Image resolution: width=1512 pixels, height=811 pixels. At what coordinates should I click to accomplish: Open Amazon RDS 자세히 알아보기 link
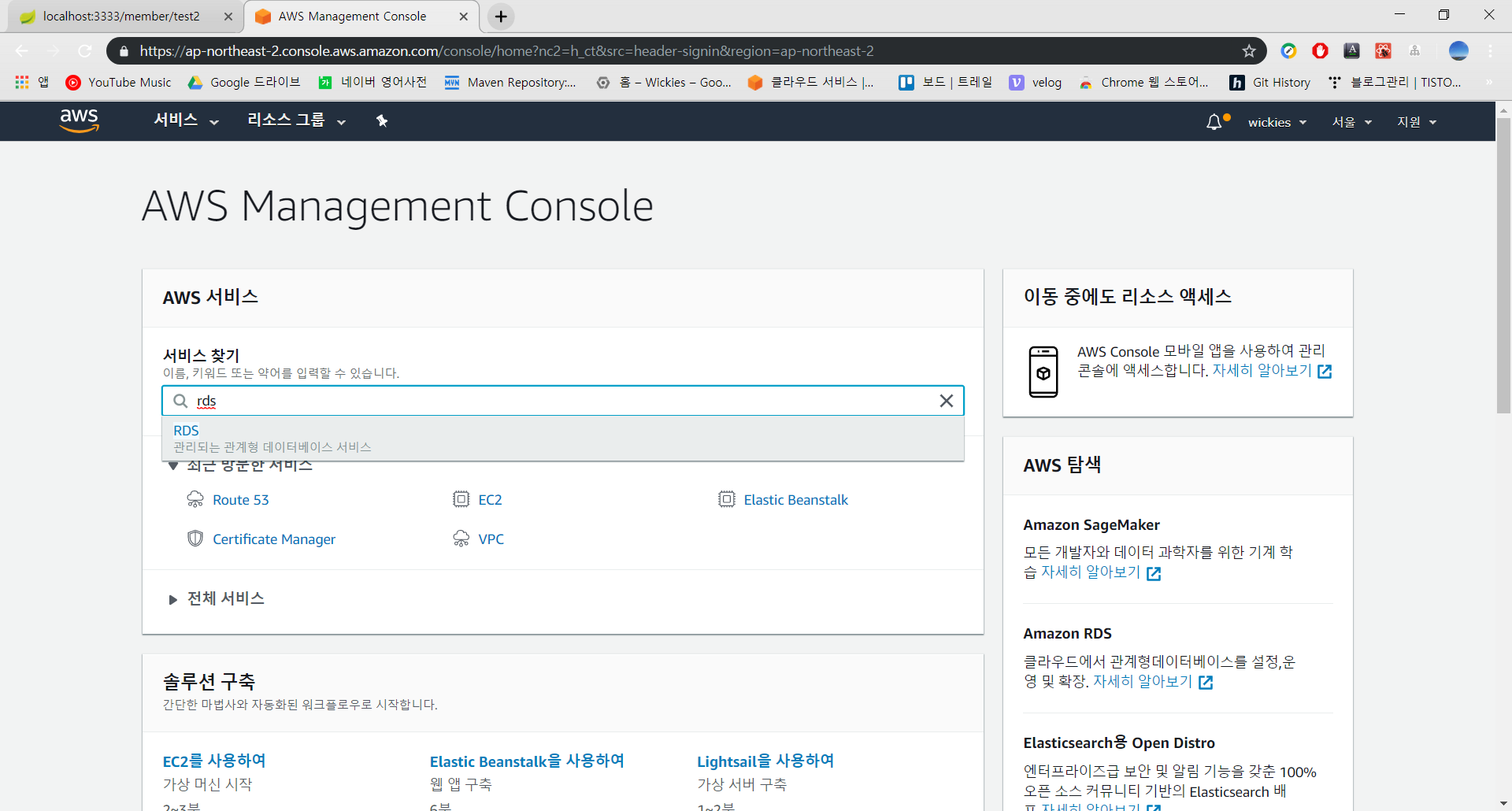[1152, 682]
